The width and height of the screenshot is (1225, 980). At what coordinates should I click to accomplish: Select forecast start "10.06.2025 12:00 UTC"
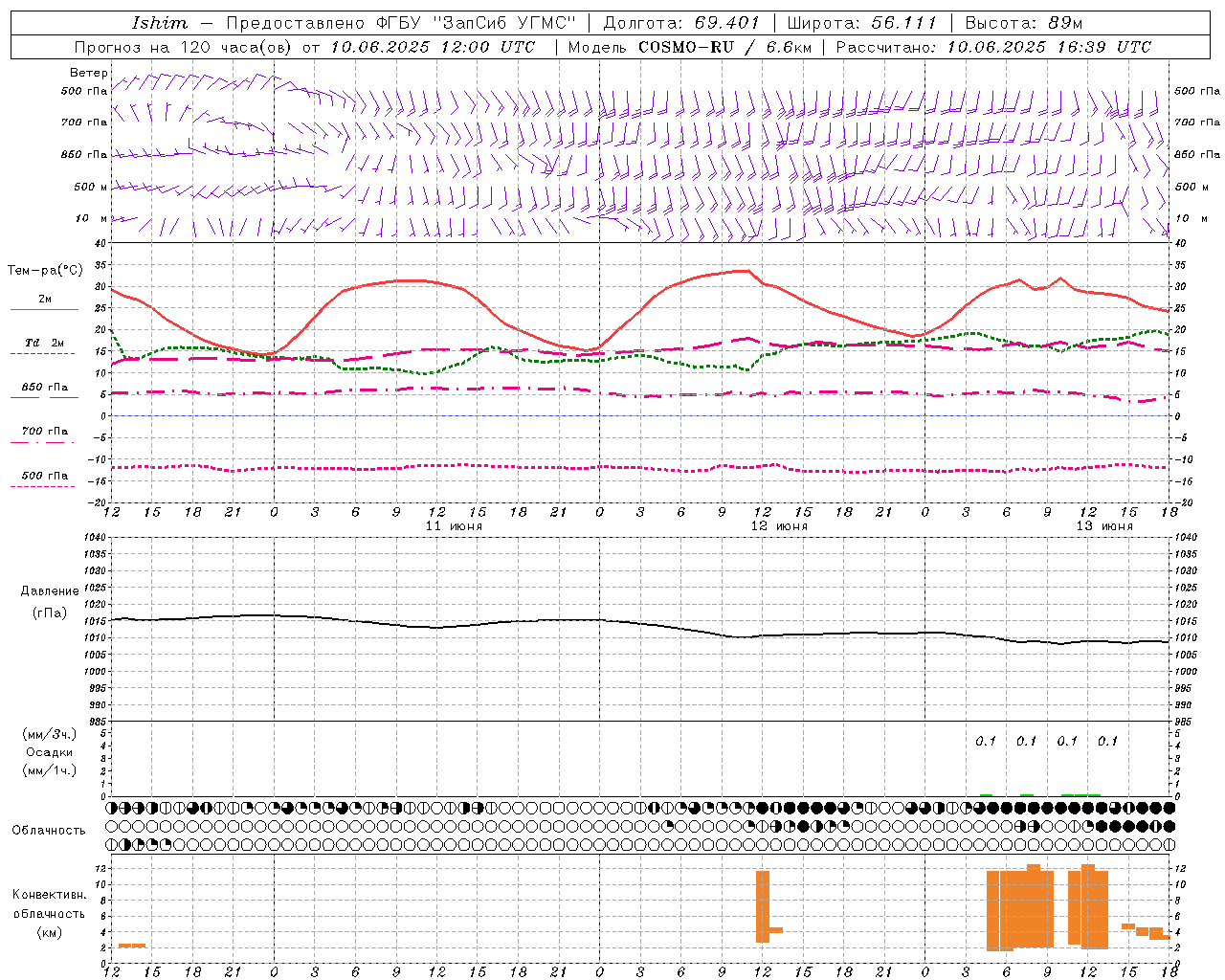click(x=433, y=47)
